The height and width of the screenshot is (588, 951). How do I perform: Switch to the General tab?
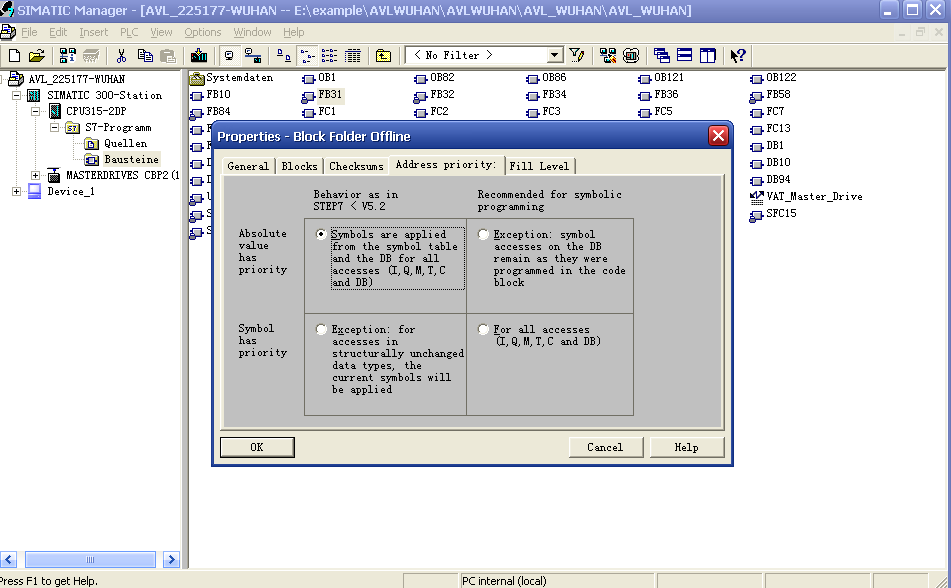pyautogui.click(x=248, y=166)
